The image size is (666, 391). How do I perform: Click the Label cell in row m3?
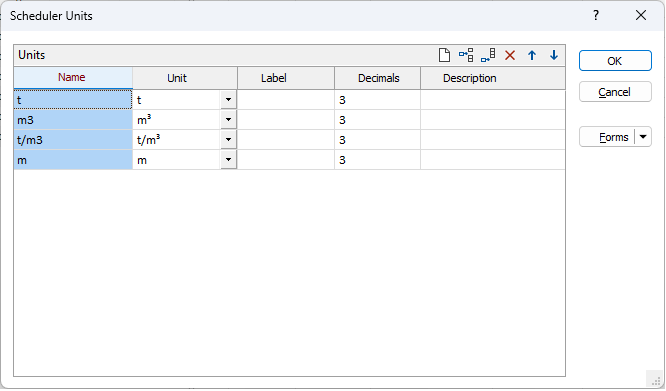click(x=286, y=120)
